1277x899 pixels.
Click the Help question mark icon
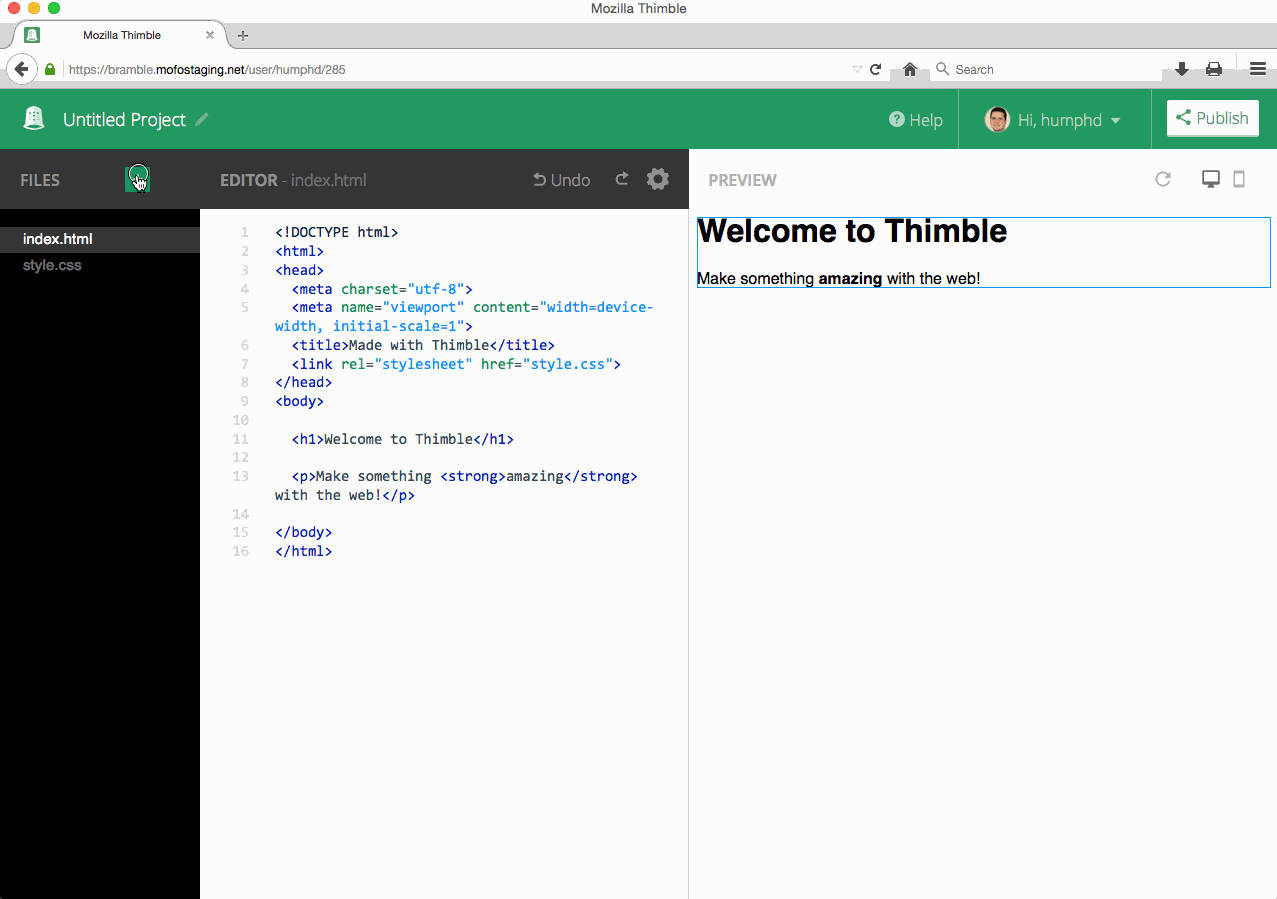tap(897, 119)
